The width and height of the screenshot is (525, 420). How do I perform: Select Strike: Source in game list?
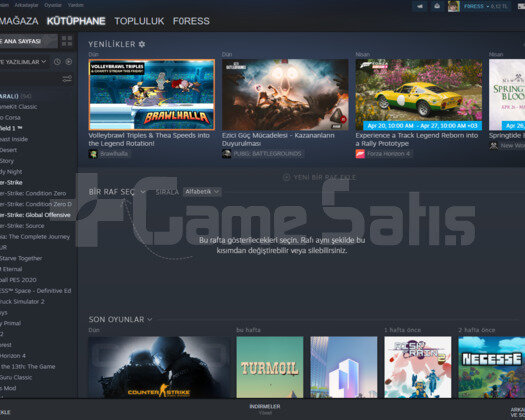tap(22, 226)
